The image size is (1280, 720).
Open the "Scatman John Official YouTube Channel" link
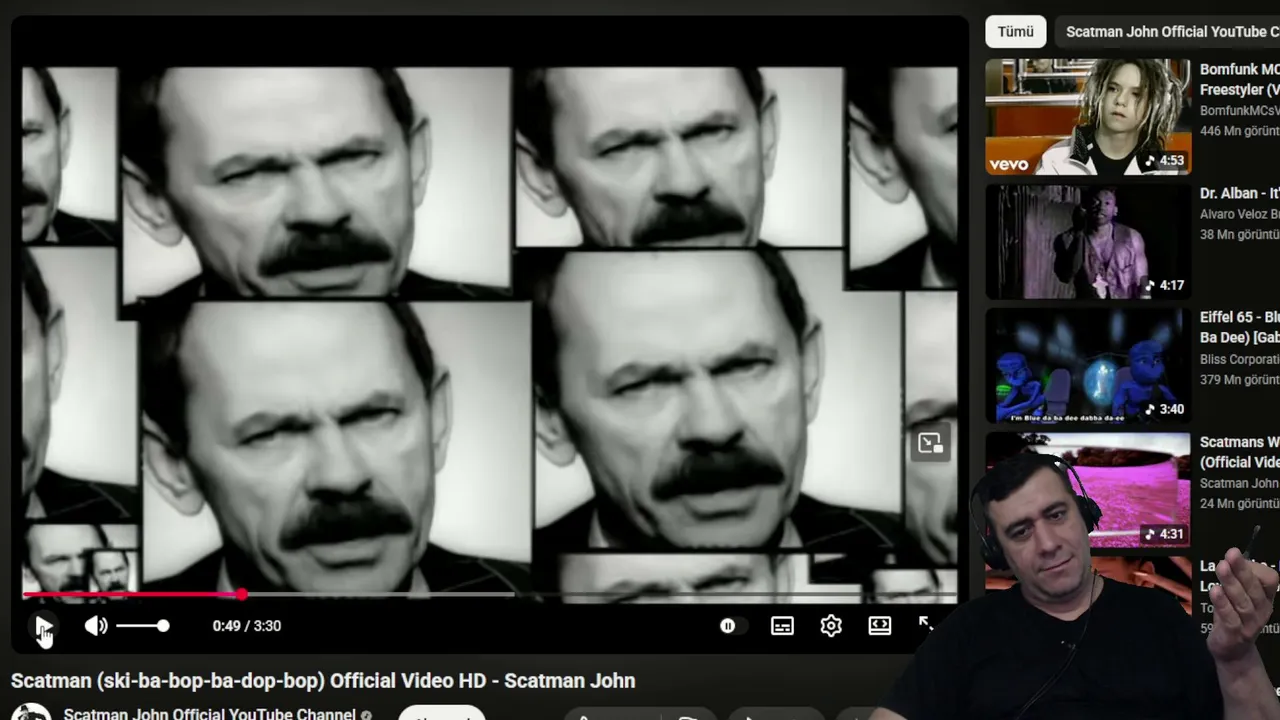[210, 714]
